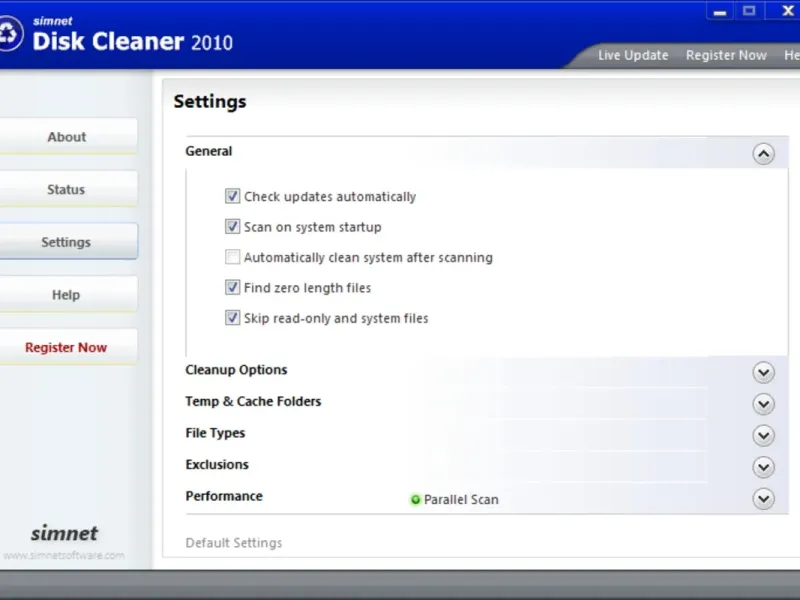
Task: Uncheck Scan on system startup
Action: pos(232,227)
